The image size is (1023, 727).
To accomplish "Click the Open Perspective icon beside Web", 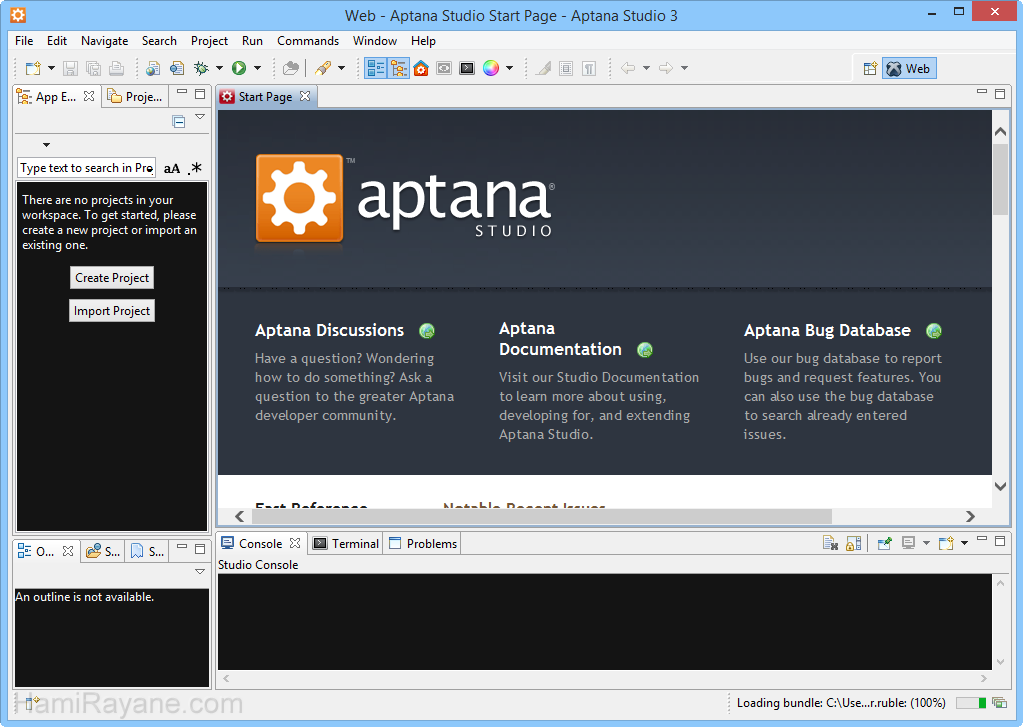I will (869, 69).
